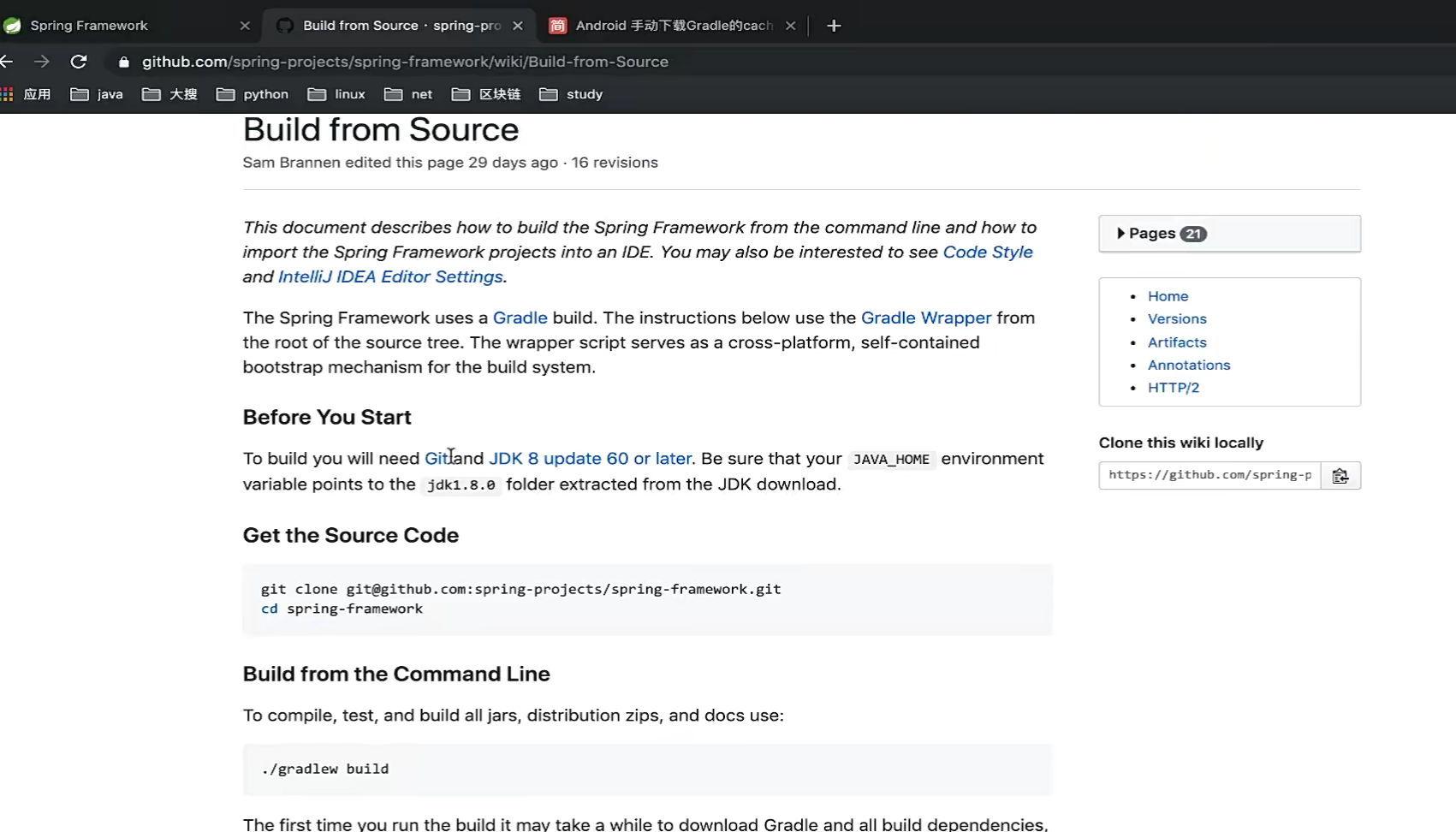Click the back navigation arrow
The height and width of the screenshot is (832, 1456).
7,62
